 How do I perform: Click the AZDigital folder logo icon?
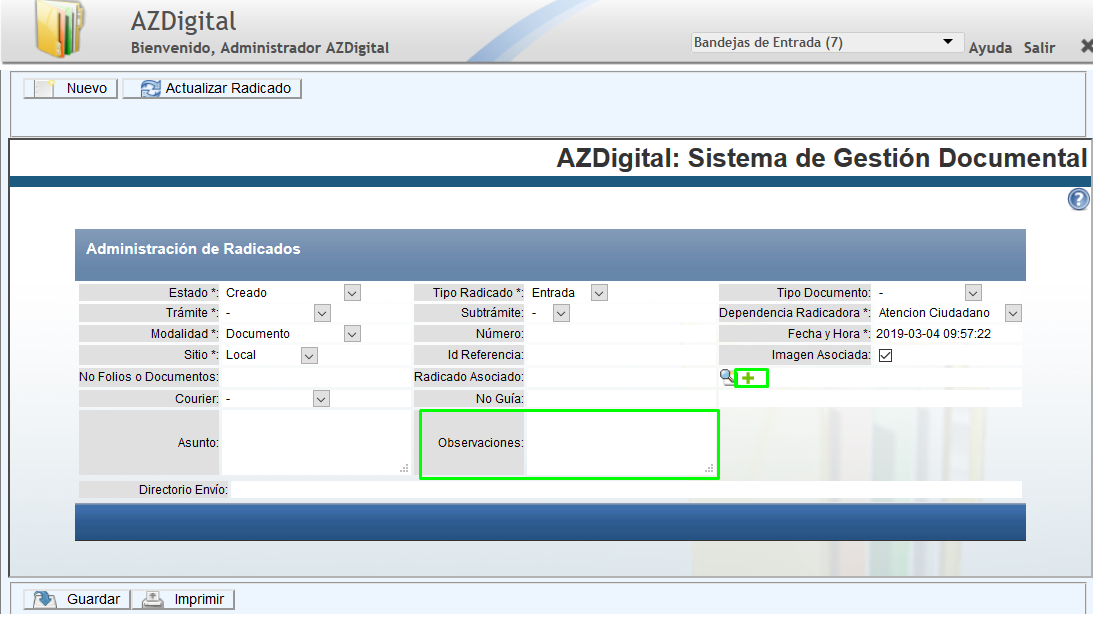coord(60,29)
